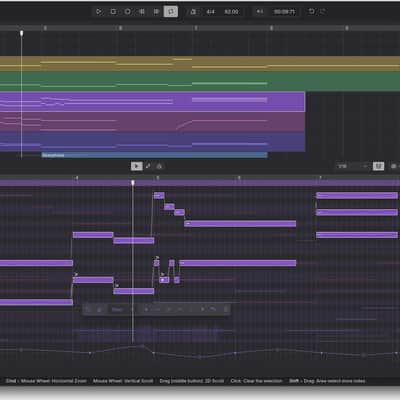This screenshot has height=400, width=400.
Task: Select the green track in the arrangement
Action: 200,81
